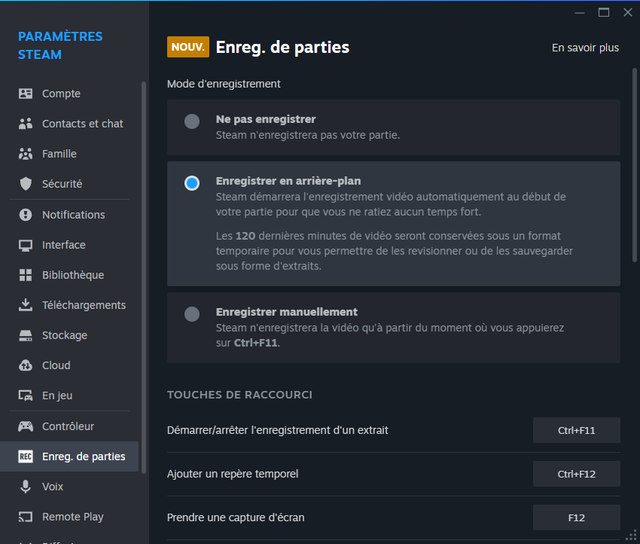Click the sidebar vertical scrollbar

pyautogui.click(x=143, y=278)
